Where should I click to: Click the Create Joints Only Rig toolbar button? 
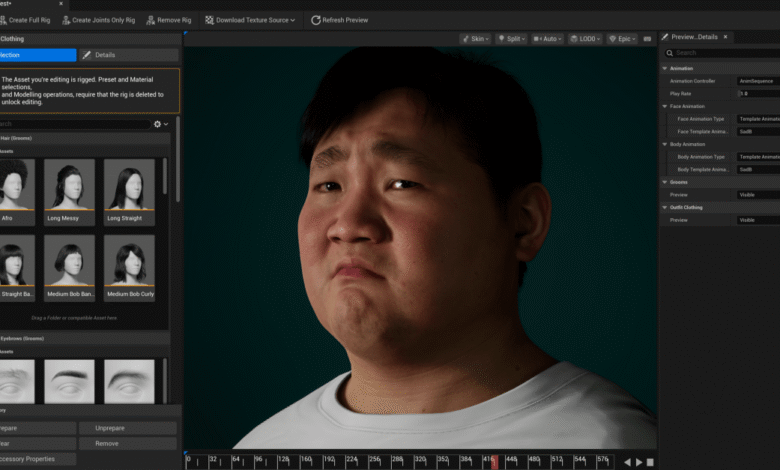pyautogui.click(x=98, y=20)
